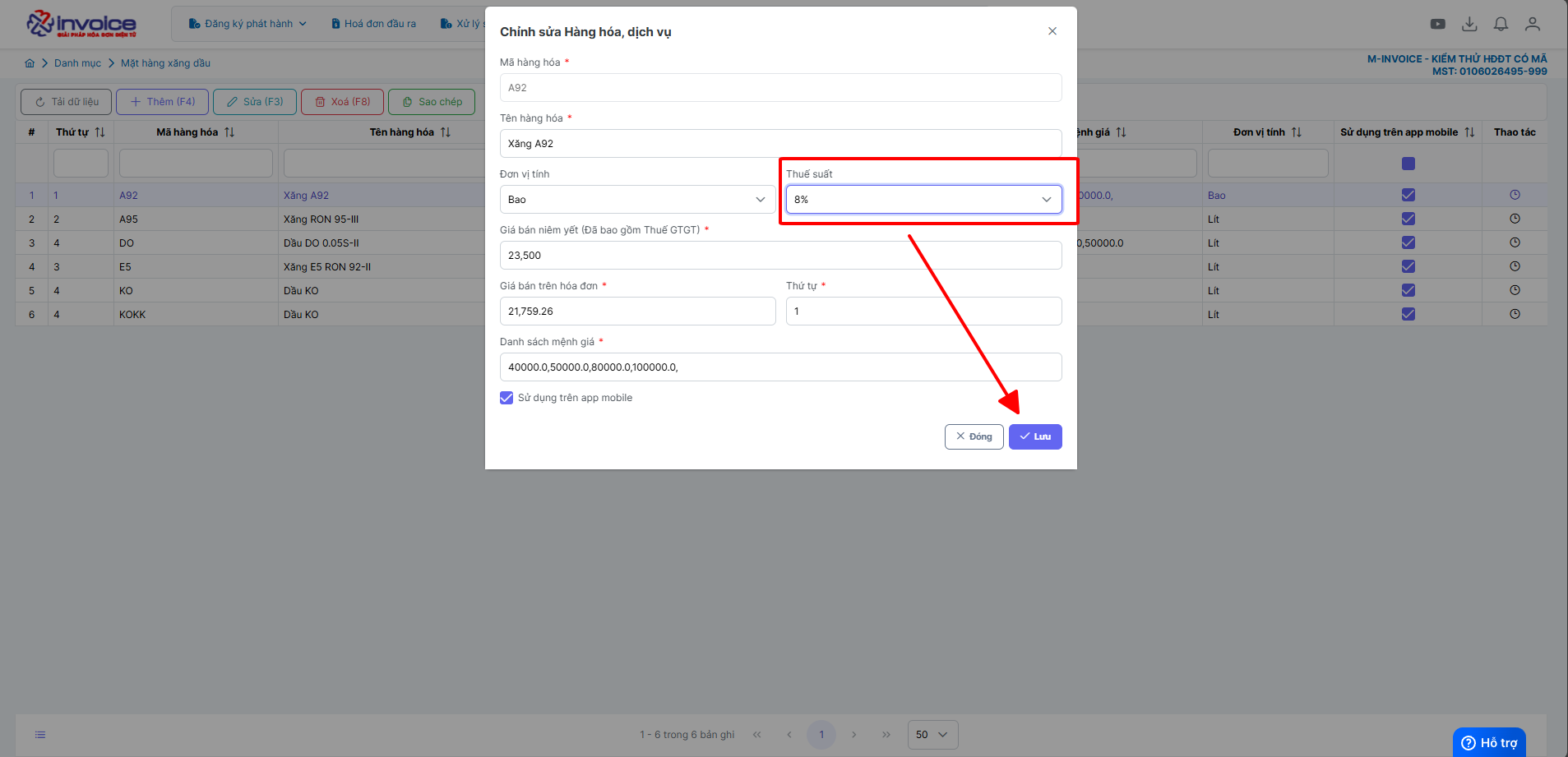
Task: Click Tải dữ liệu reload button
Action: click(66, 102)
